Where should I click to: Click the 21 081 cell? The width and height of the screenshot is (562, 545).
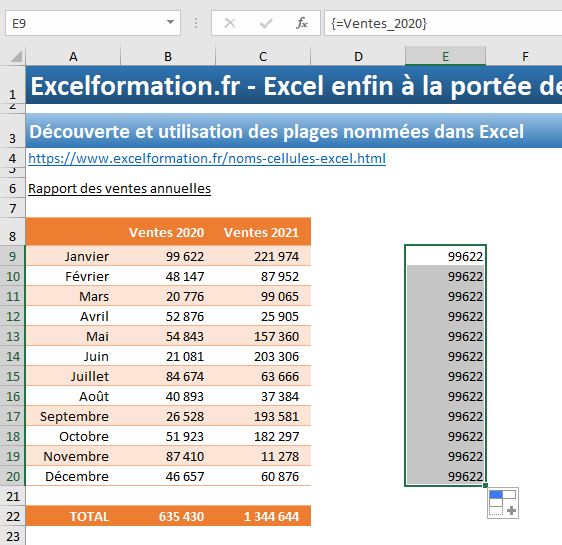coord(168,357)
